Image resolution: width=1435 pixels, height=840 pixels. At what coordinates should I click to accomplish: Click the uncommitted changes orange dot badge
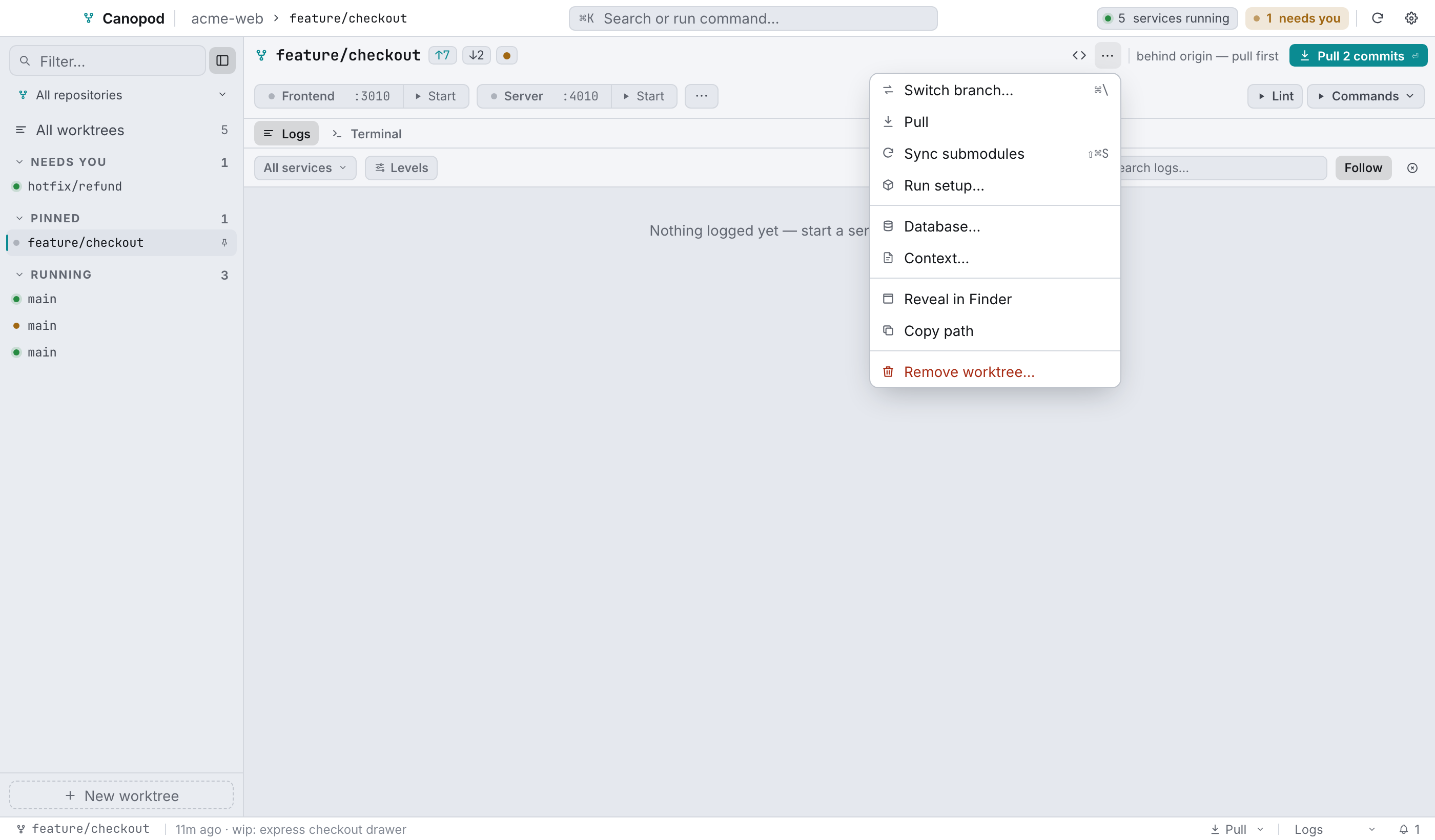click(x=507, y=55)
